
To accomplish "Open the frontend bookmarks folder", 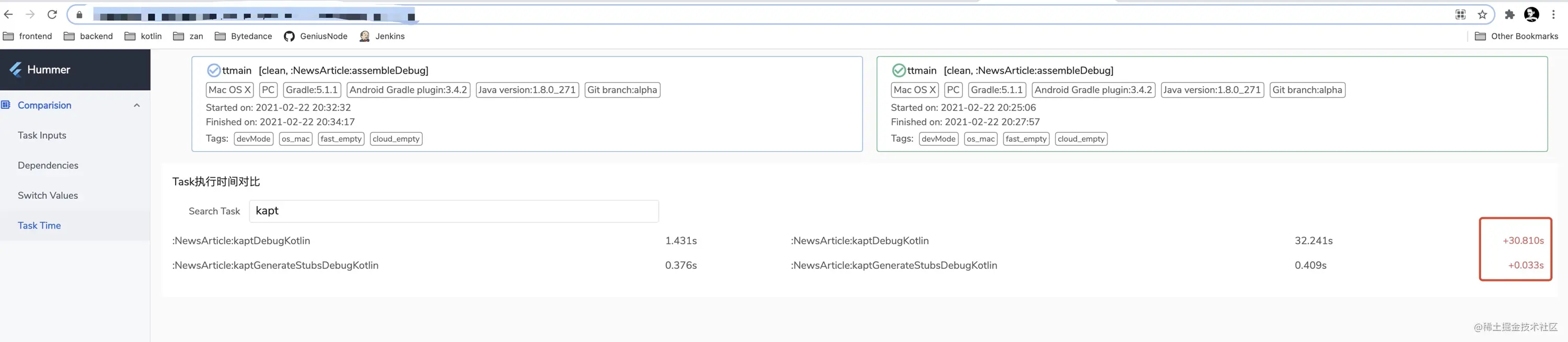I will click(x=28, y=37).
